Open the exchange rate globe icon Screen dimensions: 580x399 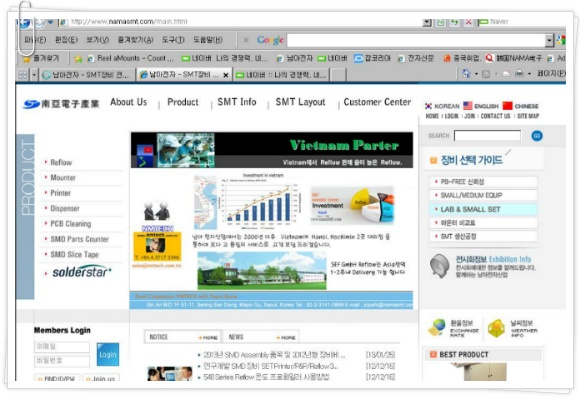coord(438,328)
